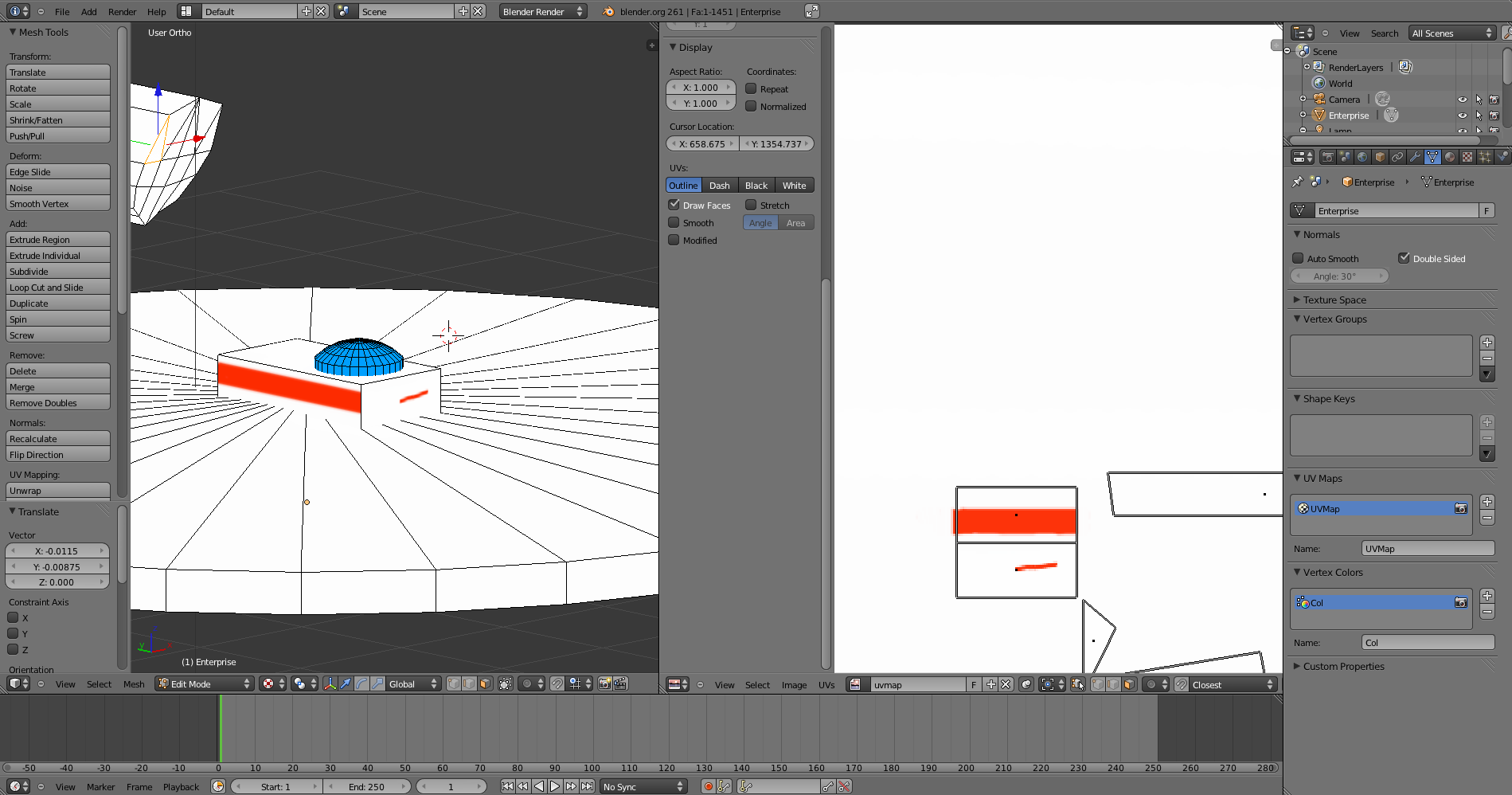Select Black UV edge display style
The height and width of the screenshot is (795, 1512).
point(756,185)
